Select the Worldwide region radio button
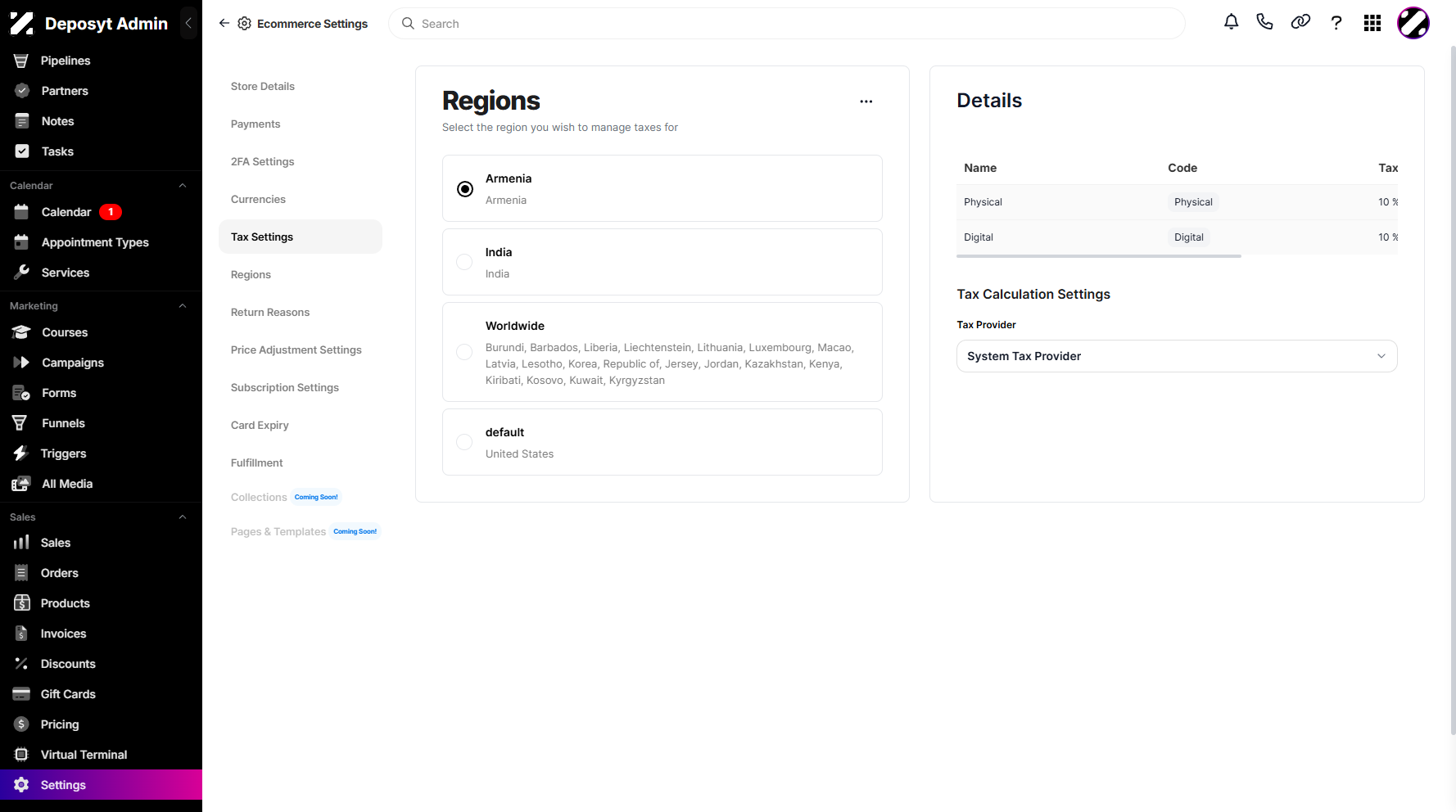1456x812 pixels. [x=464, y=352]
